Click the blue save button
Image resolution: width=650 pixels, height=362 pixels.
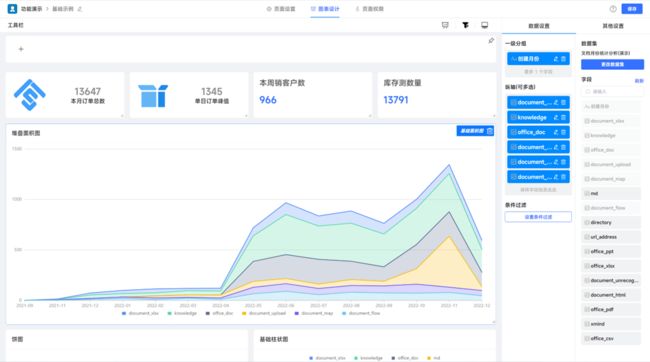pyautogui.click(x=631, y=9)
